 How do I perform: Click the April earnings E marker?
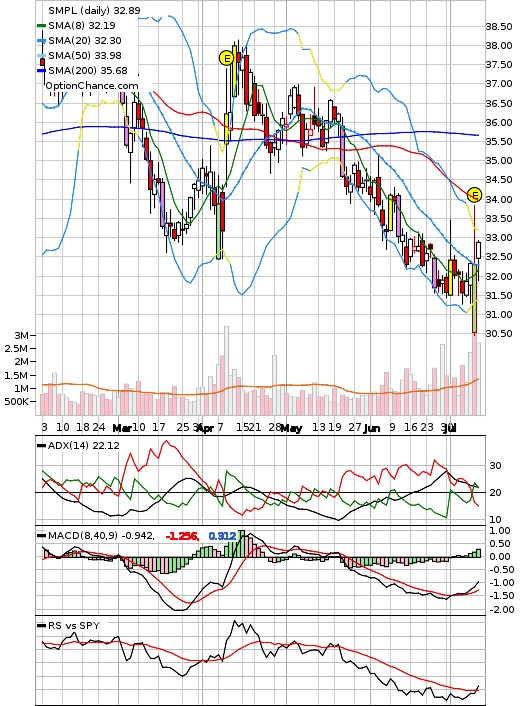coord(226,58)
